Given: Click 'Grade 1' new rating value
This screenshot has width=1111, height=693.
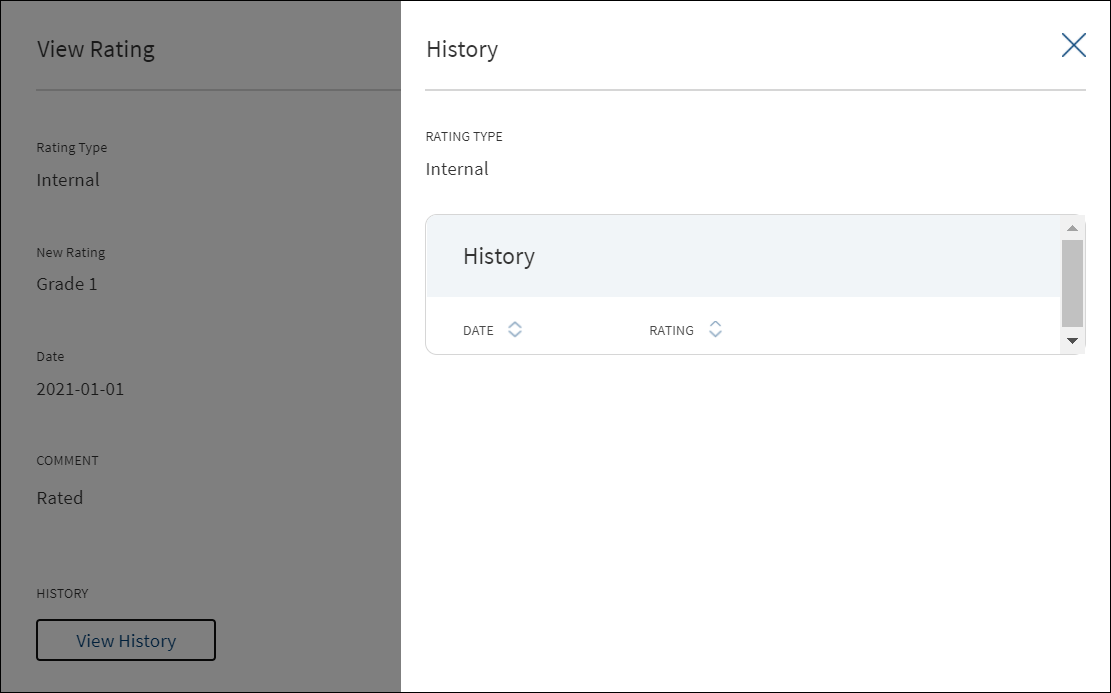Looking at the screenshot, I should point(67,284).
